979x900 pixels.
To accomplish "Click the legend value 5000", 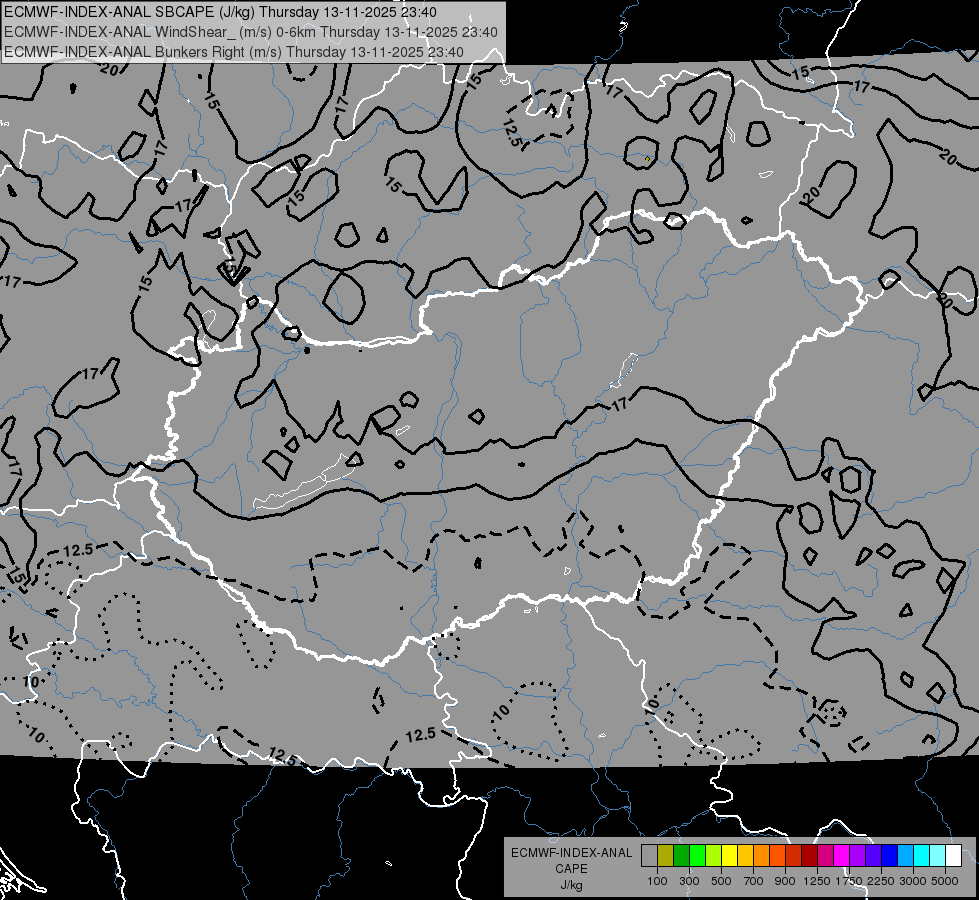I will pos(945,881).
